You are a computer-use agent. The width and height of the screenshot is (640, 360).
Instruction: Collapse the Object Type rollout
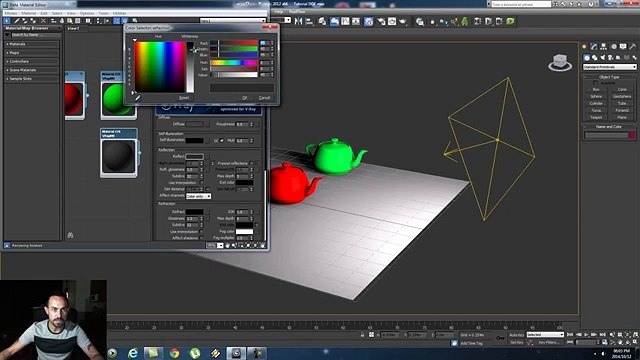(x=609, y=77)
